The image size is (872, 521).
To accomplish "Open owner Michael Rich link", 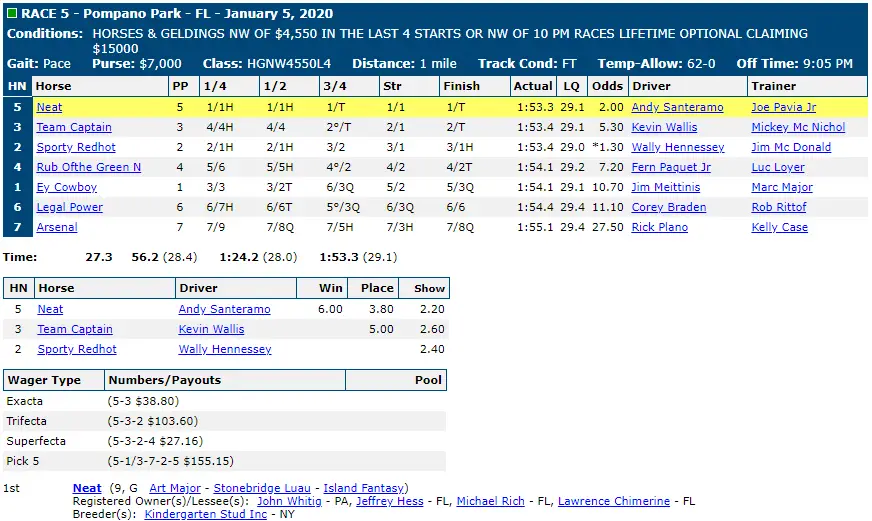I will (x=490, y=502).
